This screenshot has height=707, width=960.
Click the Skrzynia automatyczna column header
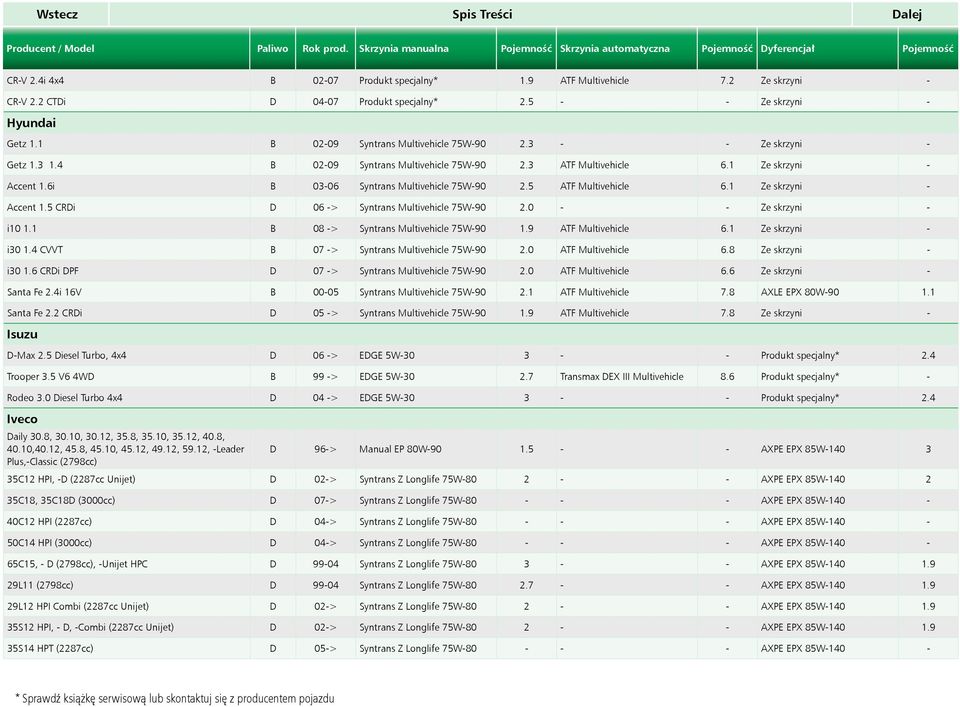click(626, 48)
